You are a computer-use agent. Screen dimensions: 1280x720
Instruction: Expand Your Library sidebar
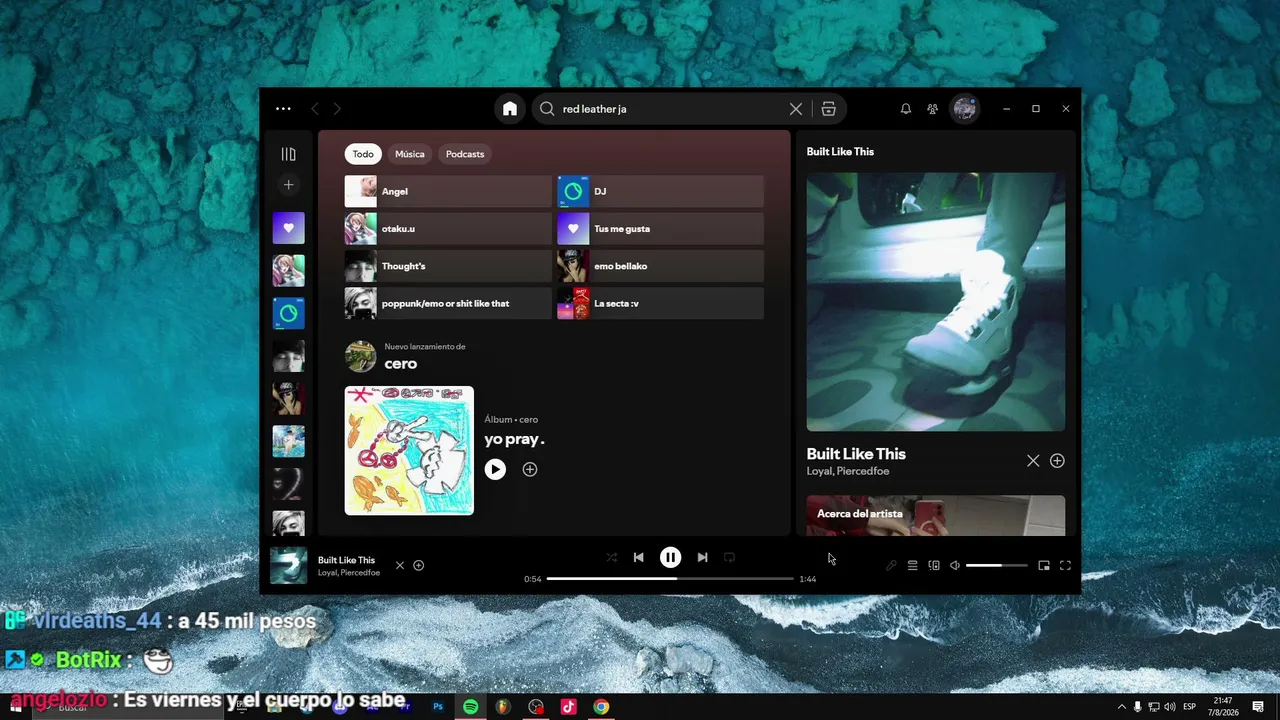pos(288,154)
